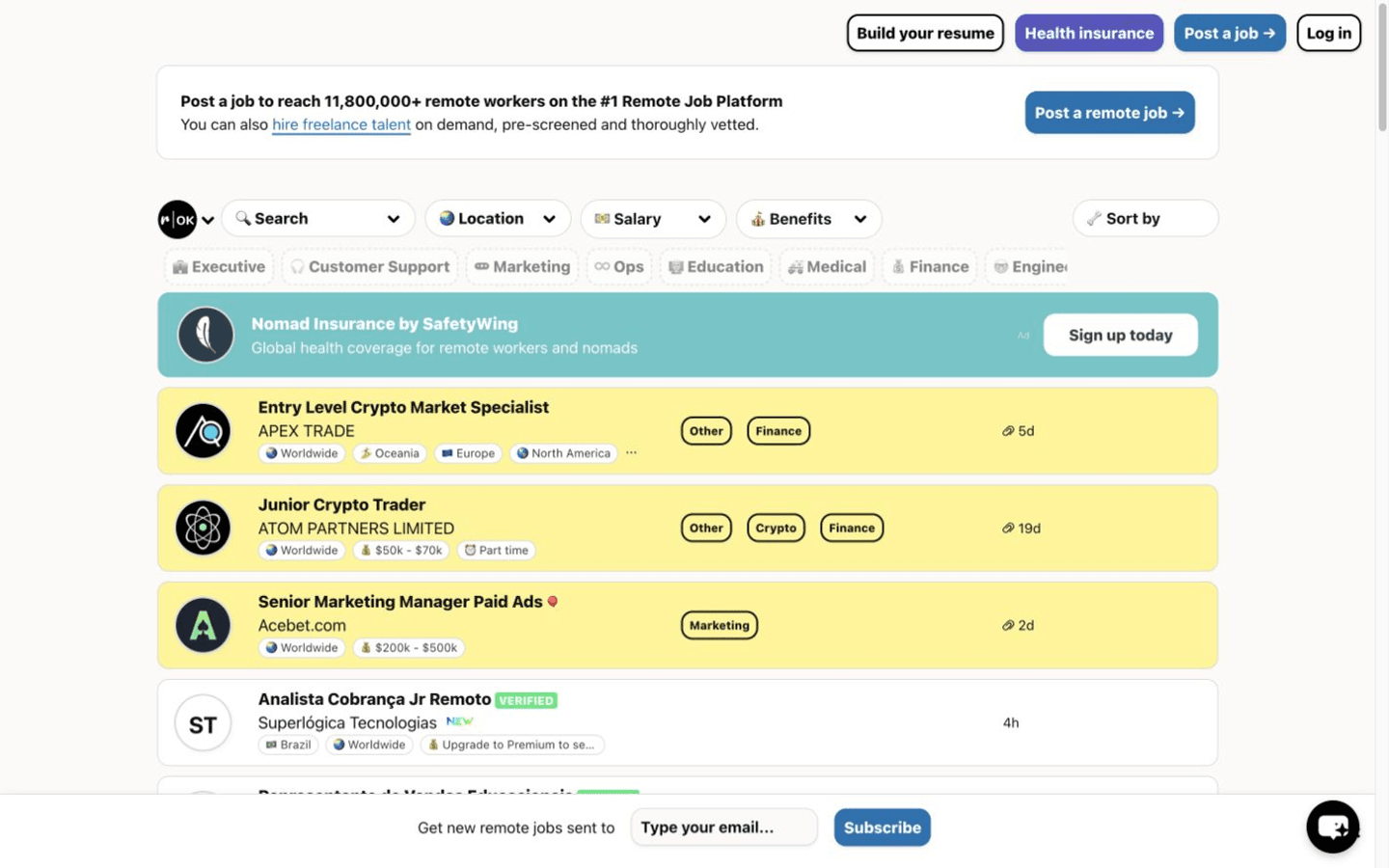Select the Marketing category in the filter row
This screenshot has width=1389, height=868.
tap(522, 267)
